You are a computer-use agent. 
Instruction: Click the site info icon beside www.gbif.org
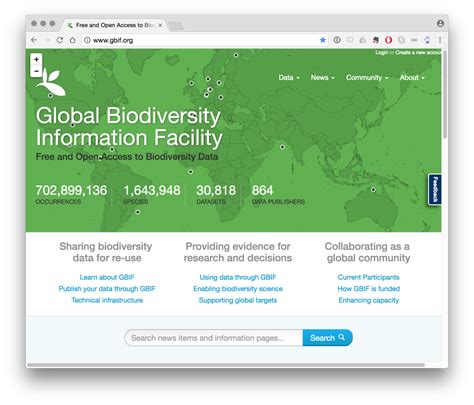(87, 40)
